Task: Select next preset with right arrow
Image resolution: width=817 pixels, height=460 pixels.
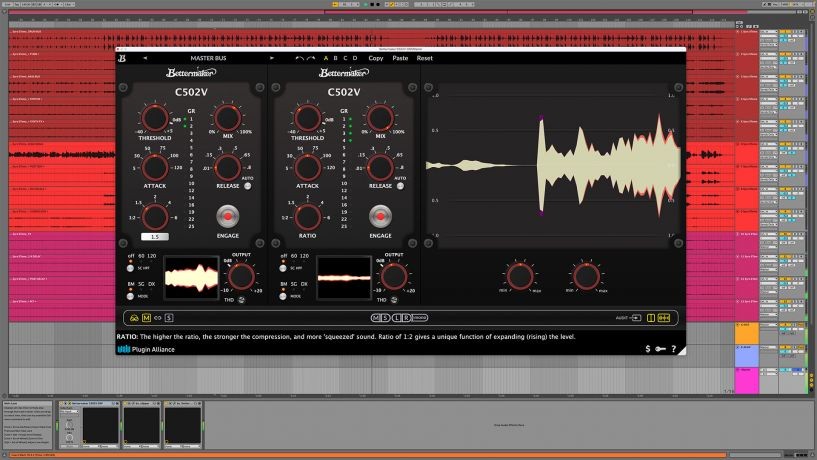Action: click(270, 58)
